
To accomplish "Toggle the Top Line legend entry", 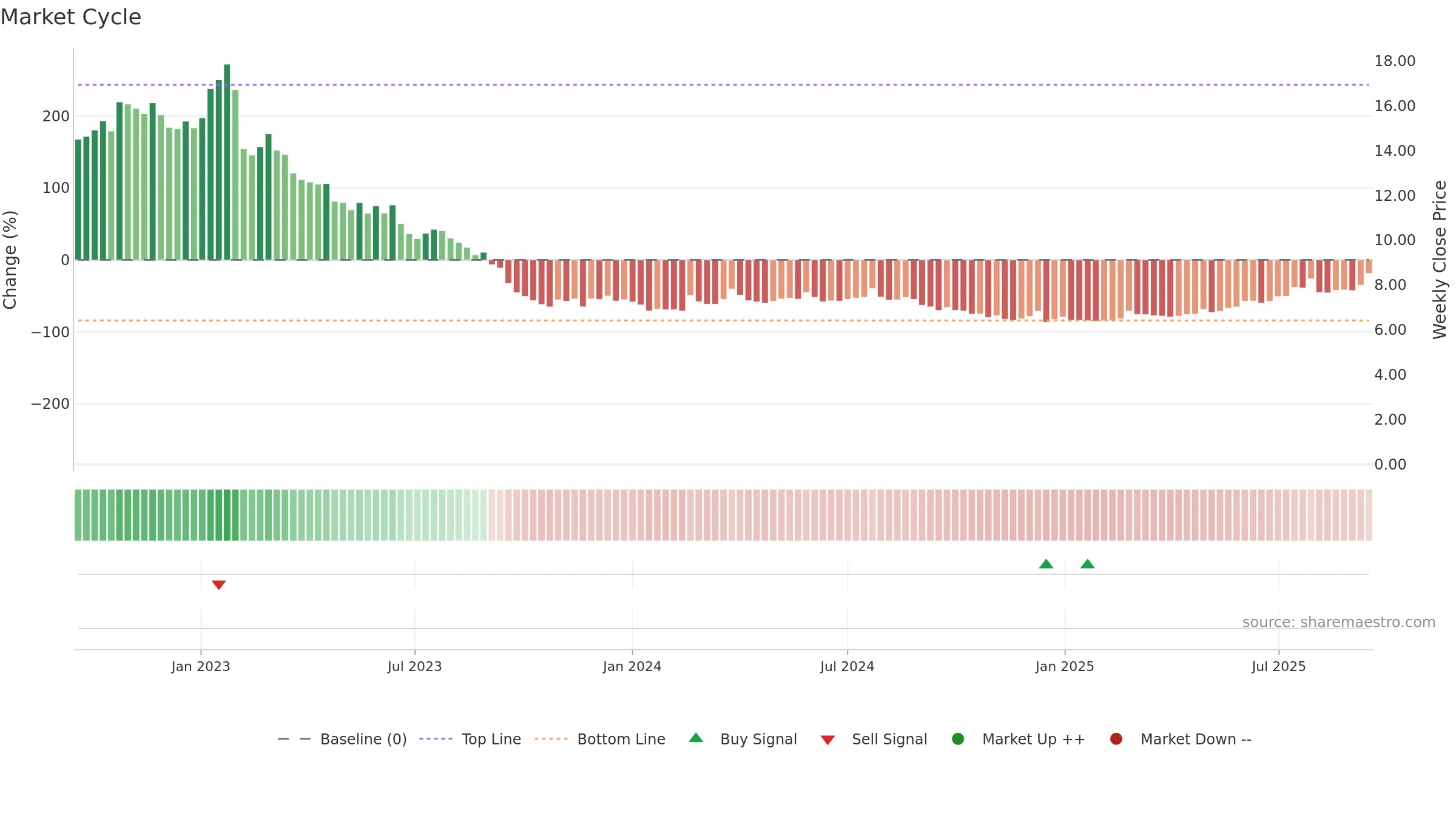I will 470,739.
